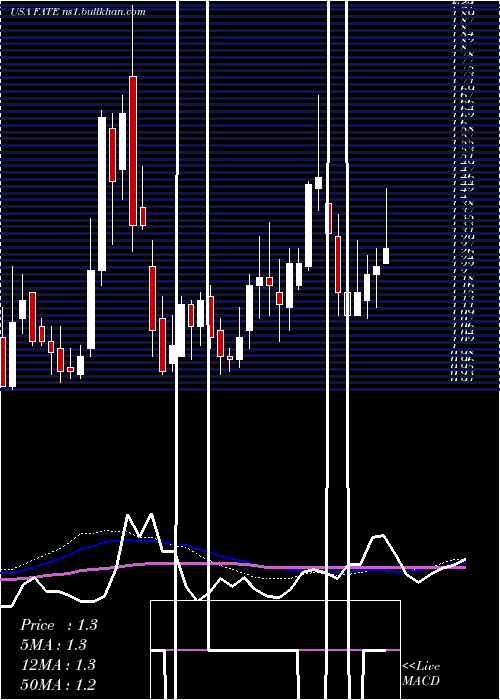Click the '<<Live MACD' label
500x700 pixels.
click(421, 673)
